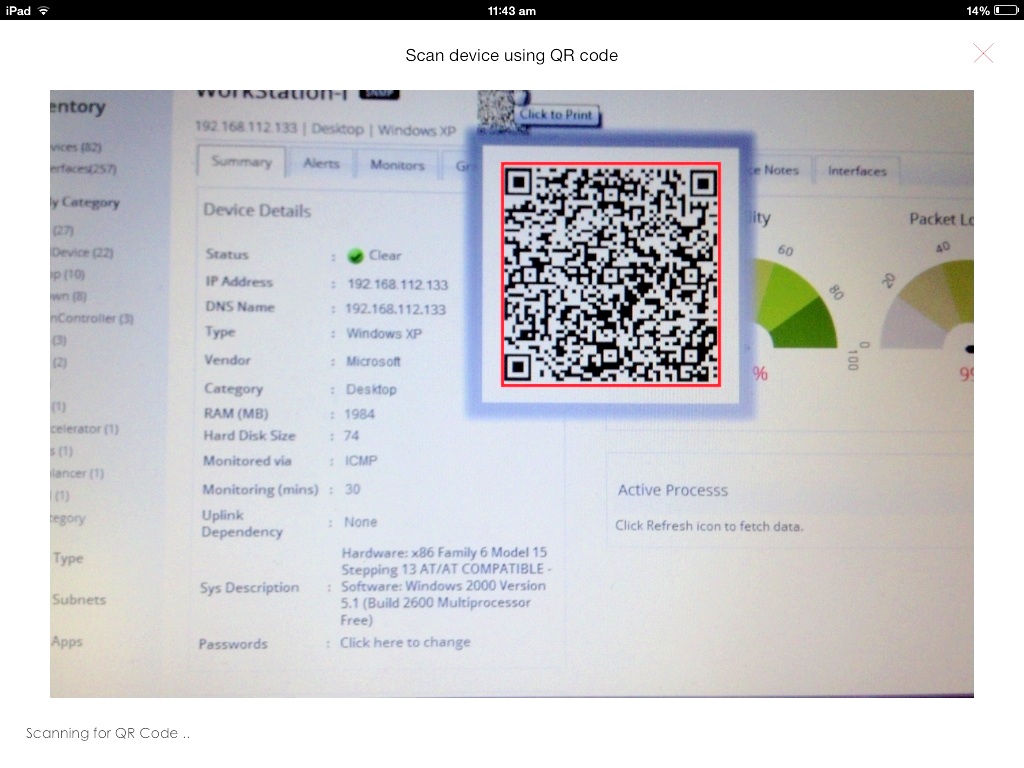Click the Monitoring (mins) value 30
1024x768 pixels.
[353, 489]
